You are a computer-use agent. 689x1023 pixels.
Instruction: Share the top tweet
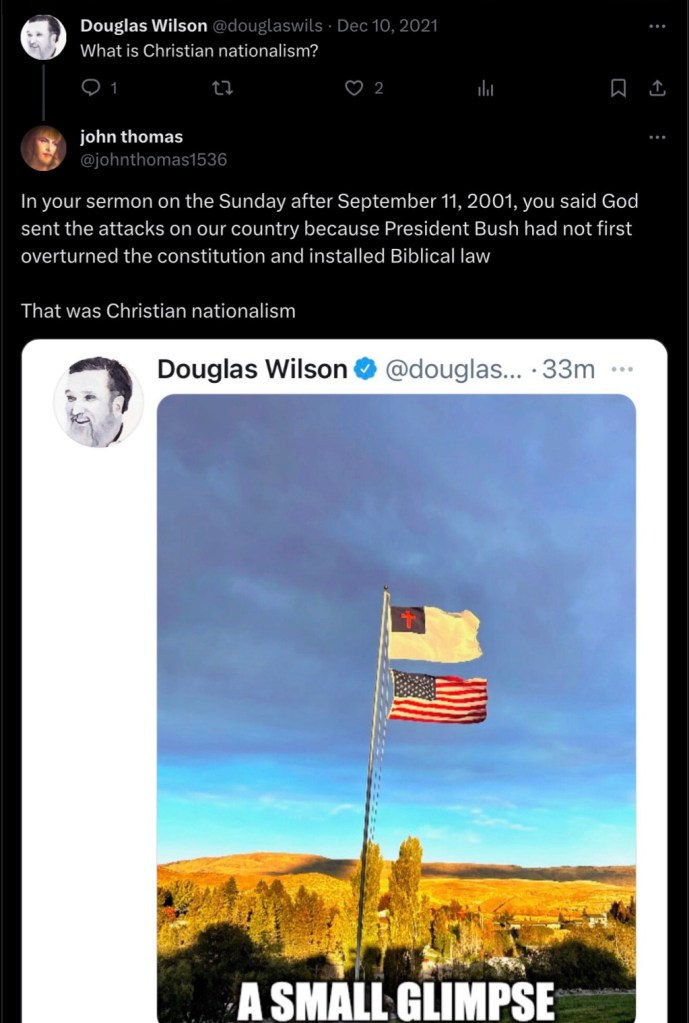pyautogui.click(x=658, y=88)
